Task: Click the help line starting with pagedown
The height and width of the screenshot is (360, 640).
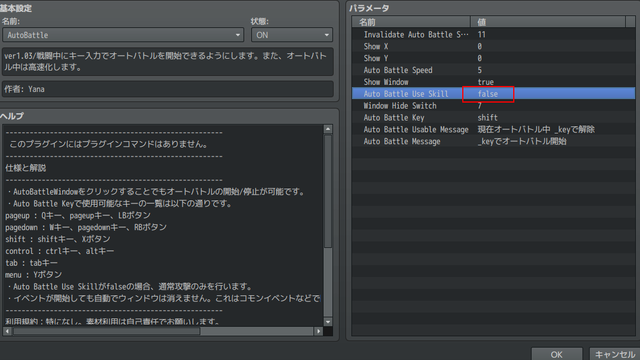Action: (86, 227)
